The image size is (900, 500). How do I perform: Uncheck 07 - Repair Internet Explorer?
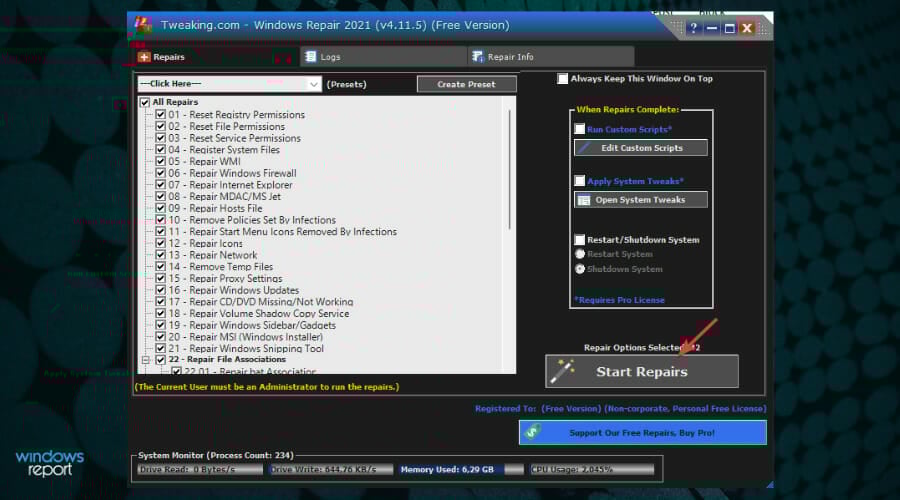(161, 185)
